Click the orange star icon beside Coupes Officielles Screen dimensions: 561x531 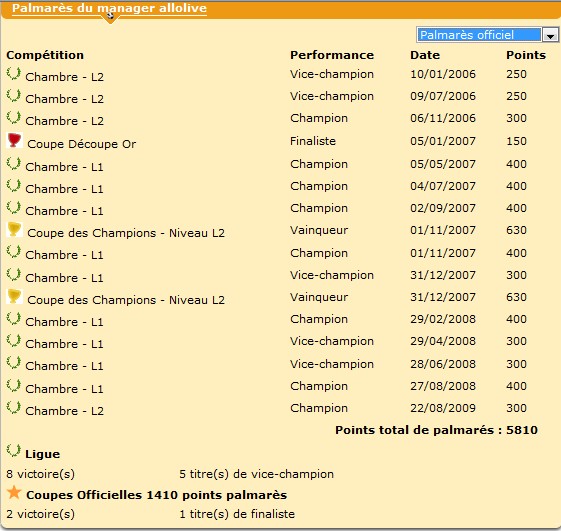pos(14,492)
